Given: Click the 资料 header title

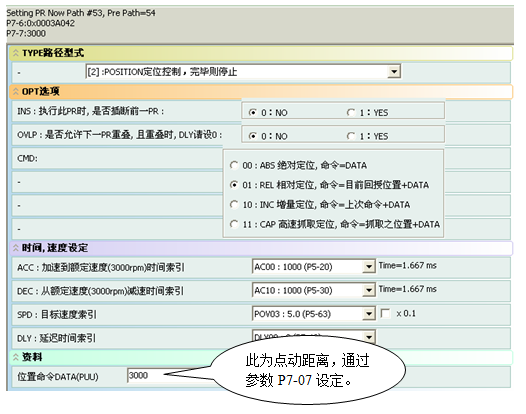Looking at the screenshot, I should (x=32, y=357).
